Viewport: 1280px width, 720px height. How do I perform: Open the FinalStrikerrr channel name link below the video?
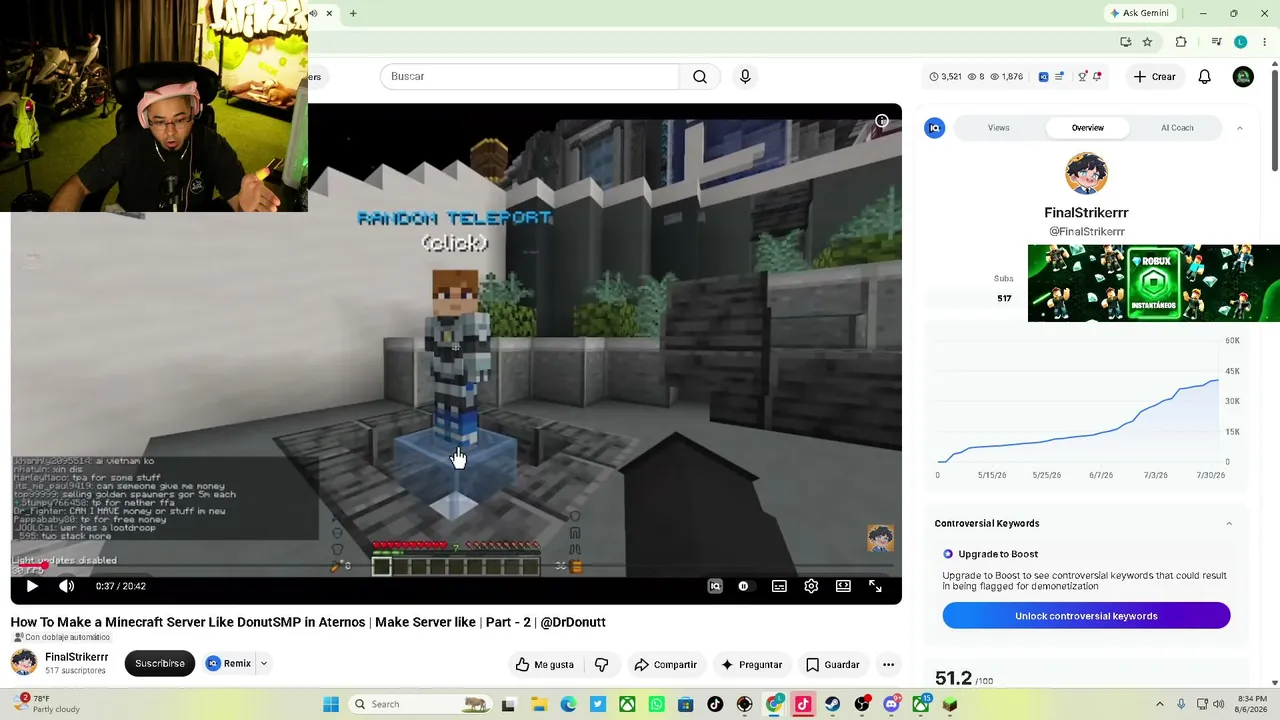tap(77, 657)
